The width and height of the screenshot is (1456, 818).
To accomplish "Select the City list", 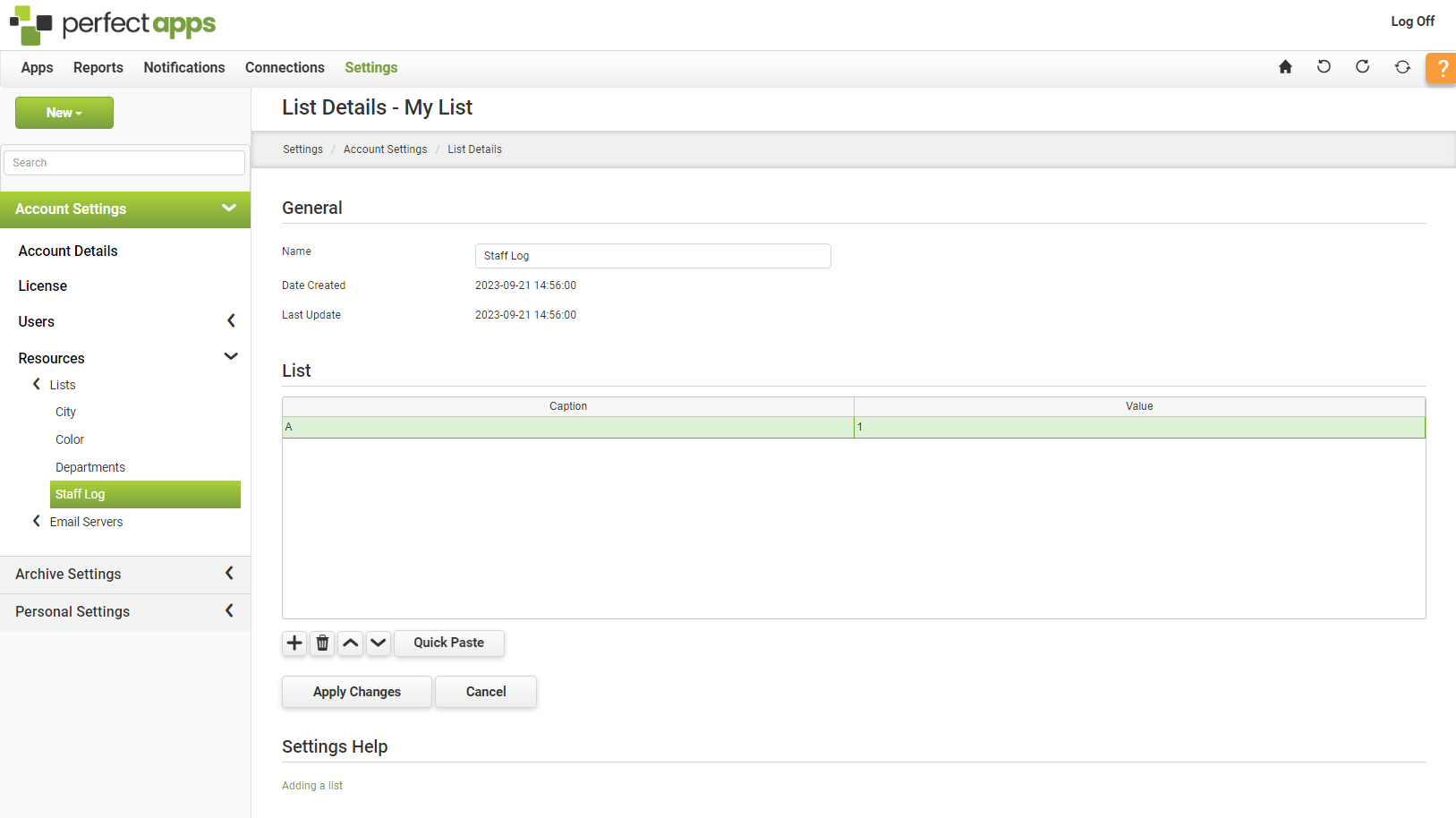I will [65, 412].
